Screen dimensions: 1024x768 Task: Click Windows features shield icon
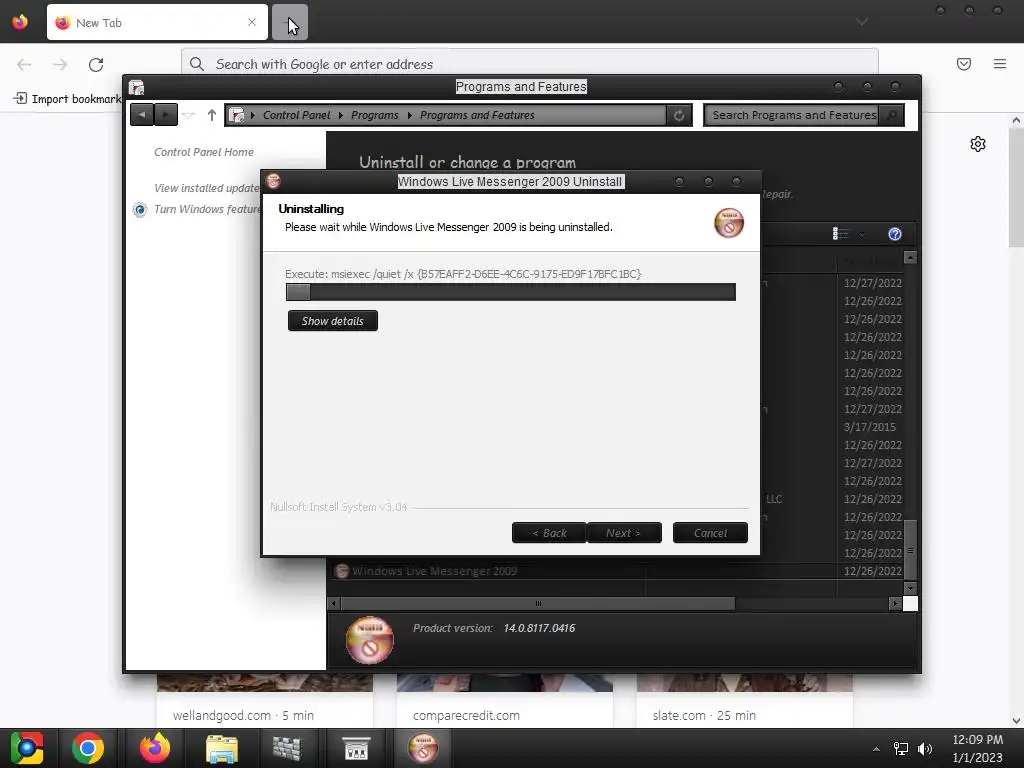140,210
